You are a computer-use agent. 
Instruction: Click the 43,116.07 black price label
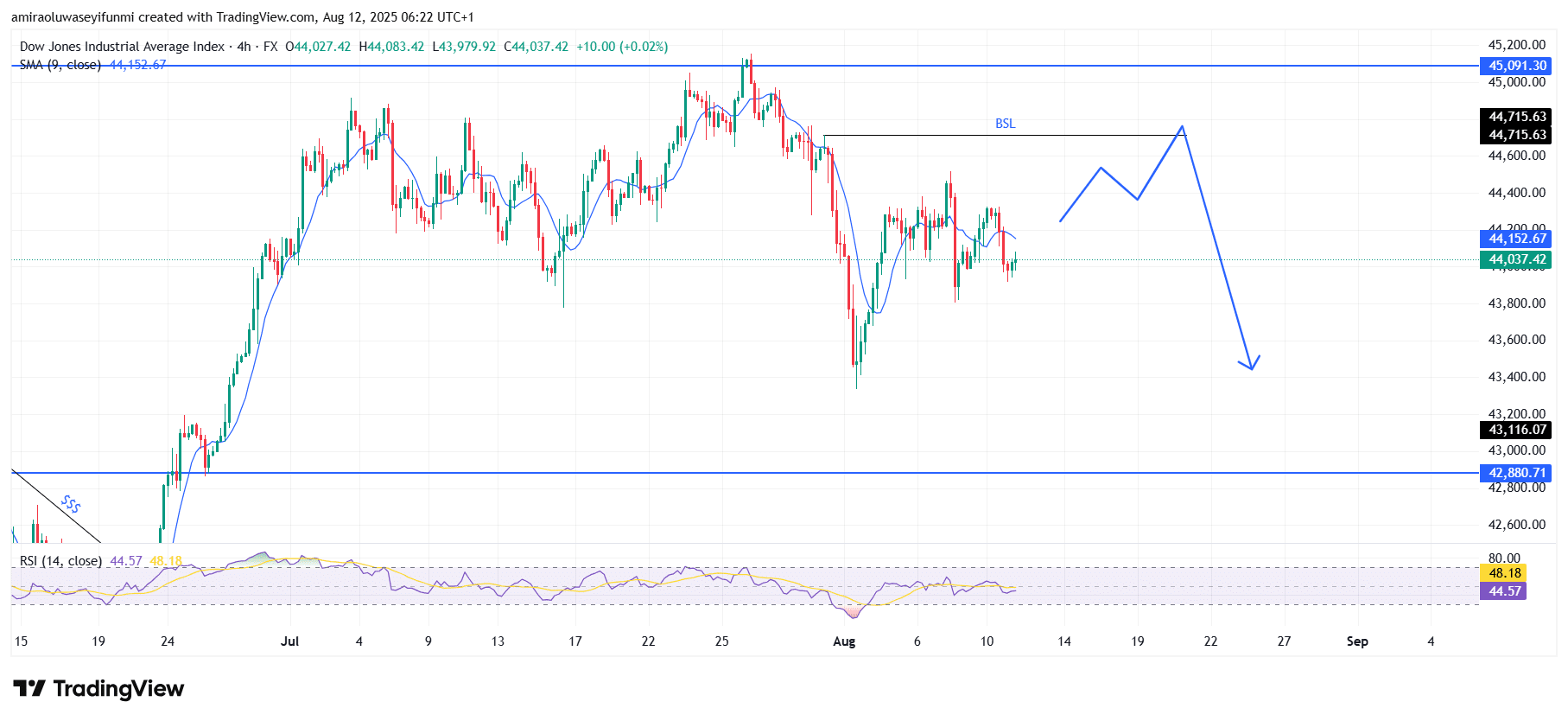tap(1516, 430)
